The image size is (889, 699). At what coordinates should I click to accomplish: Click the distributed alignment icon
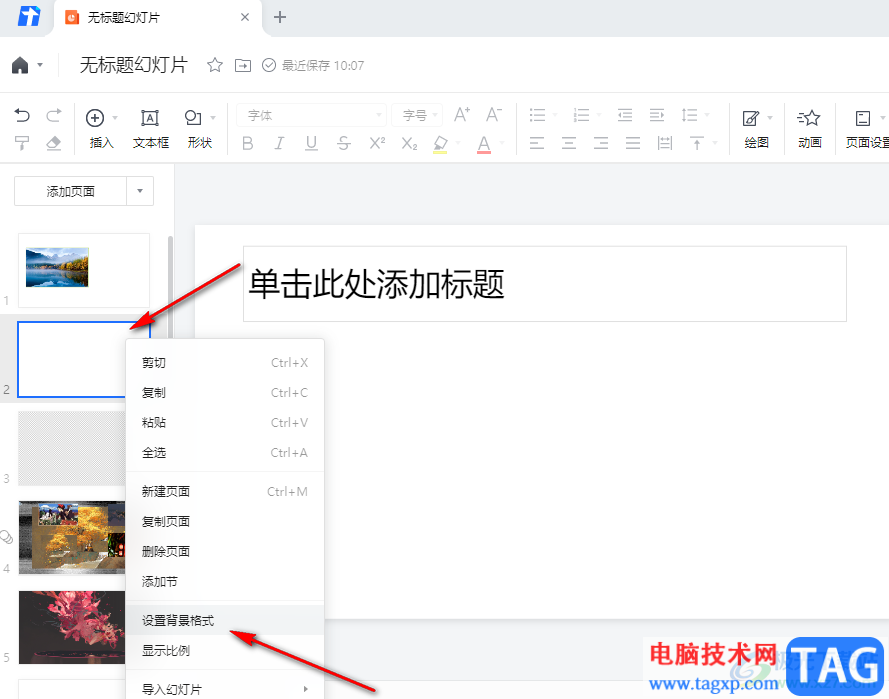pos(664,143)
